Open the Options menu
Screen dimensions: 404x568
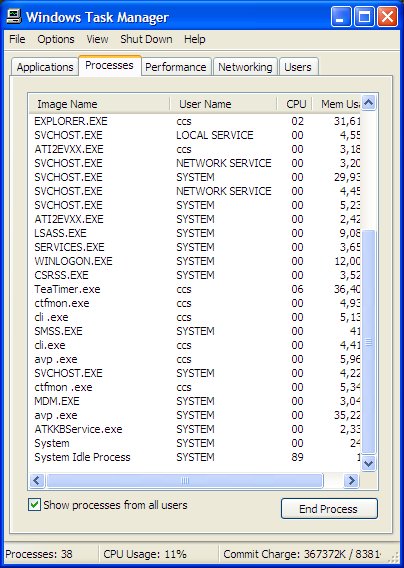pos(56,39)
